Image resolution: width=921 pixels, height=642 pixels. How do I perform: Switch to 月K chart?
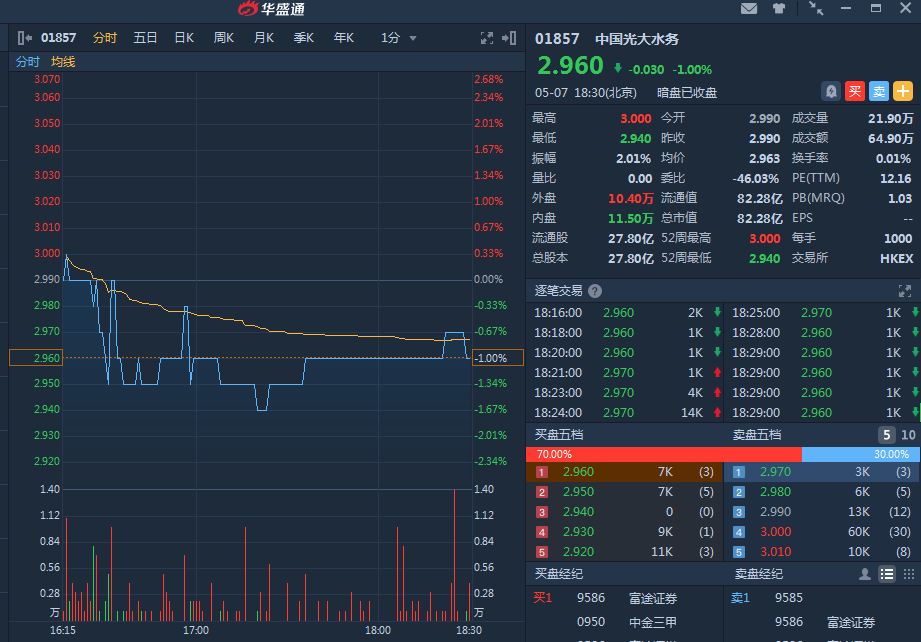point(264,38)
